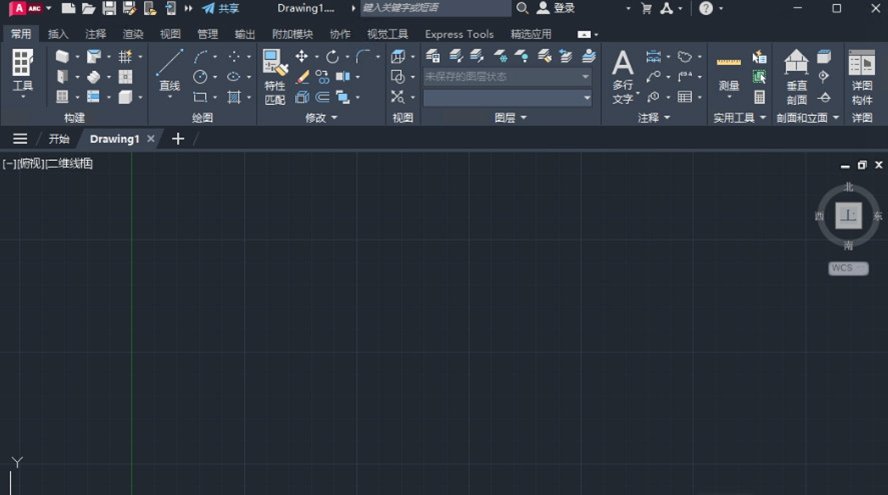Click the 测量 (Measure) ruler icon

coord(728,62)
